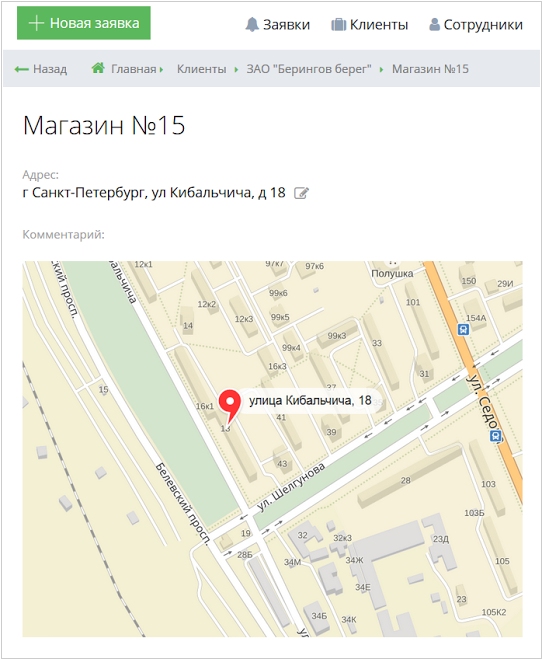Screen dimensions: 542x659
Task: Click the red map pin marker
Action: [x=230, y=405]
